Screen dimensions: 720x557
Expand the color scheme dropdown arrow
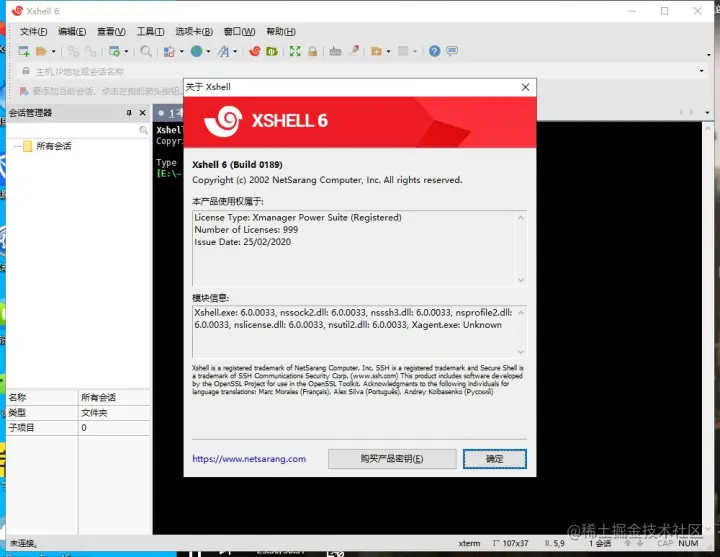click(181, 51)
